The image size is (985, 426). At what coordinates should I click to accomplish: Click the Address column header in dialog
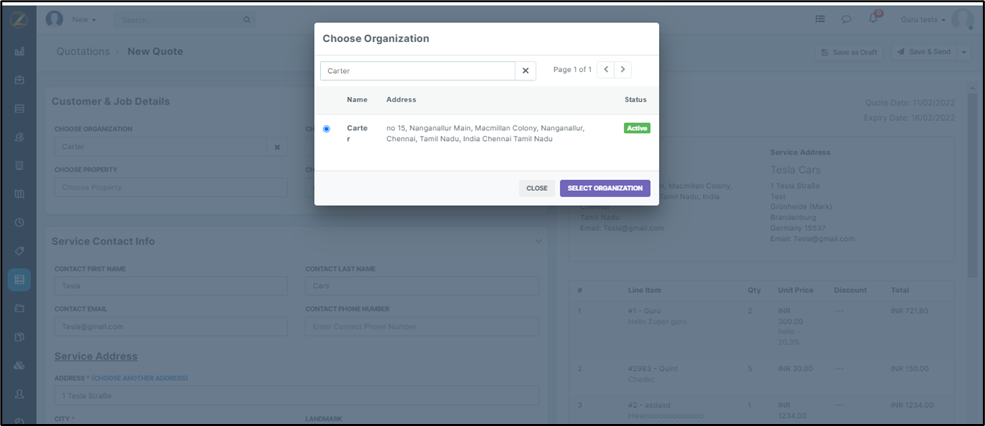401,99
